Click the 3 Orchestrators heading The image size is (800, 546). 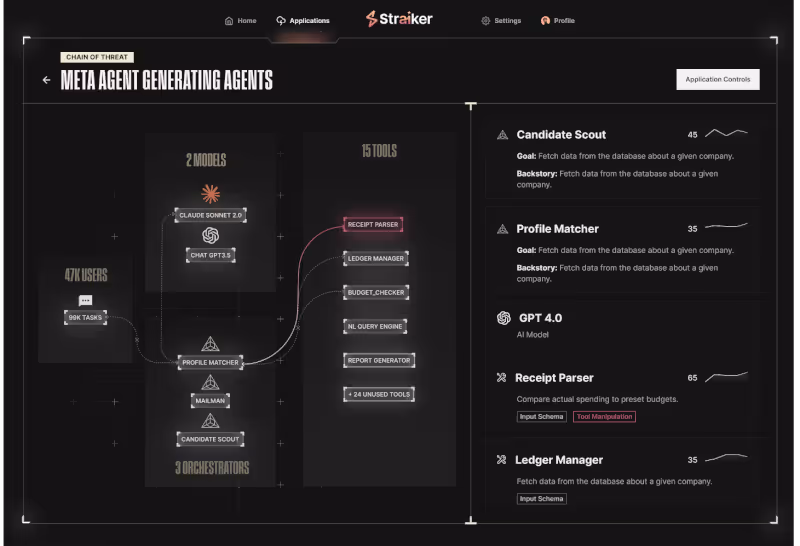tap(212, 468)
